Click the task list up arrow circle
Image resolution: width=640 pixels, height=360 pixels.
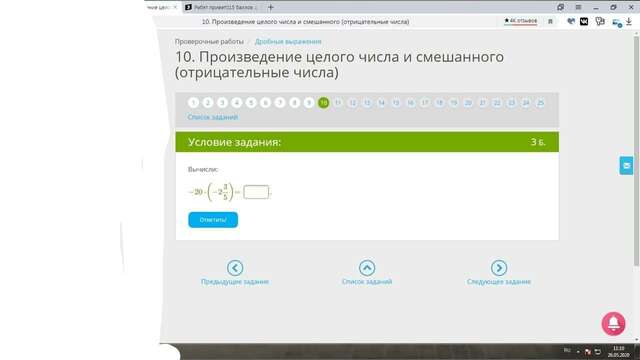point(367,268)
